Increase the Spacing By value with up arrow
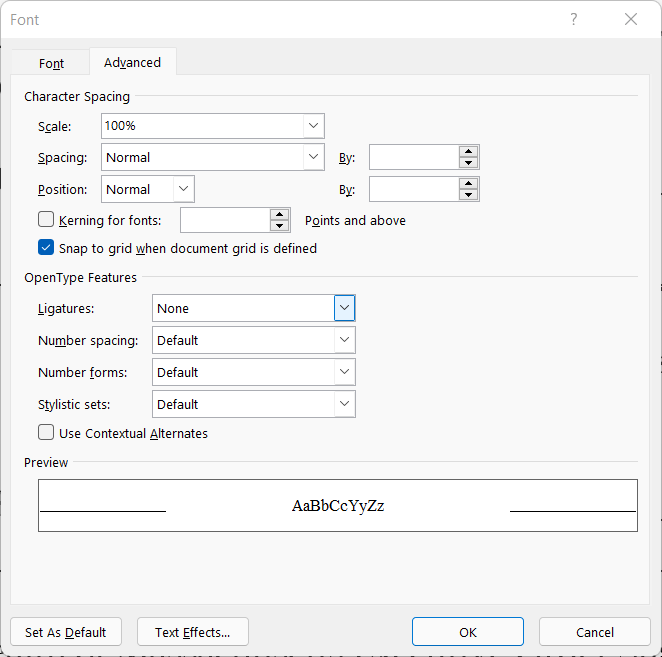662x657 pixels. point(468,152)
